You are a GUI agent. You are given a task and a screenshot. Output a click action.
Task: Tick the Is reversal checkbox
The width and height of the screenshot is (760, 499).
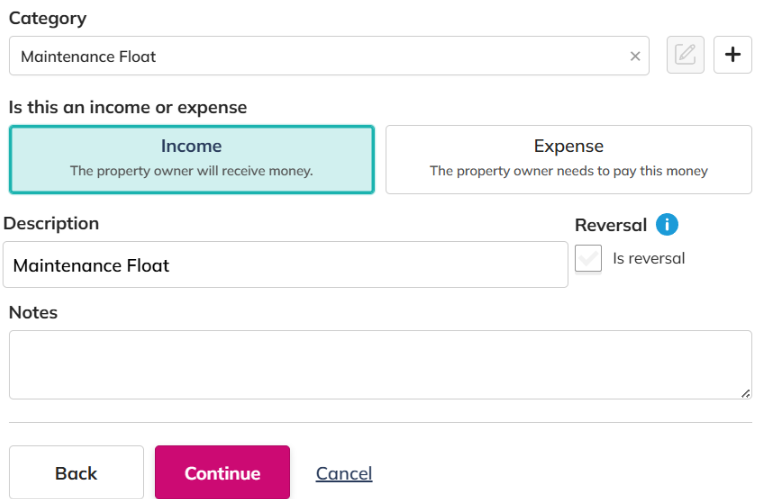click(x=588, y=258)
